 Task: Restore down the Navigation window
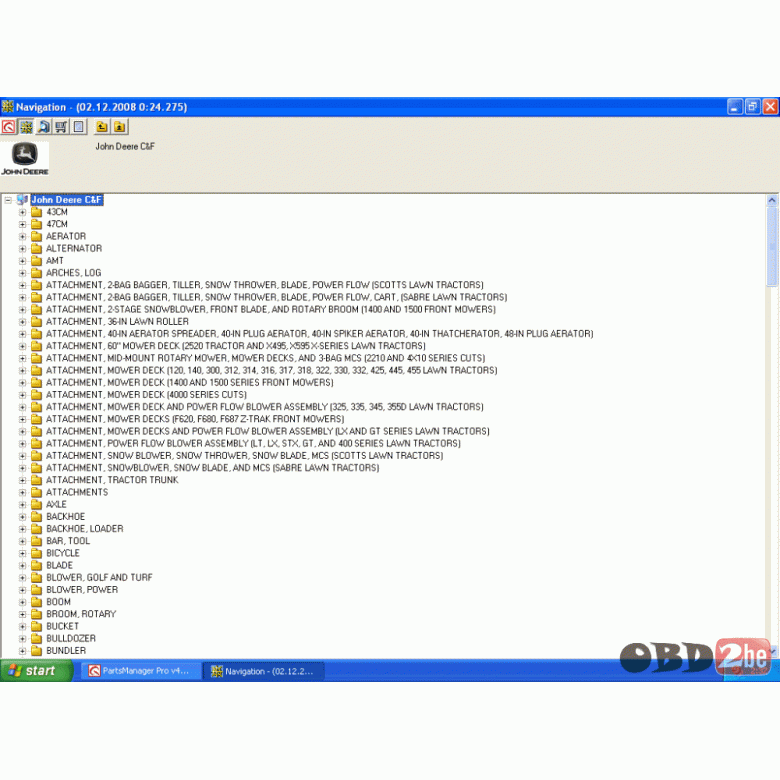coord(753,106)
